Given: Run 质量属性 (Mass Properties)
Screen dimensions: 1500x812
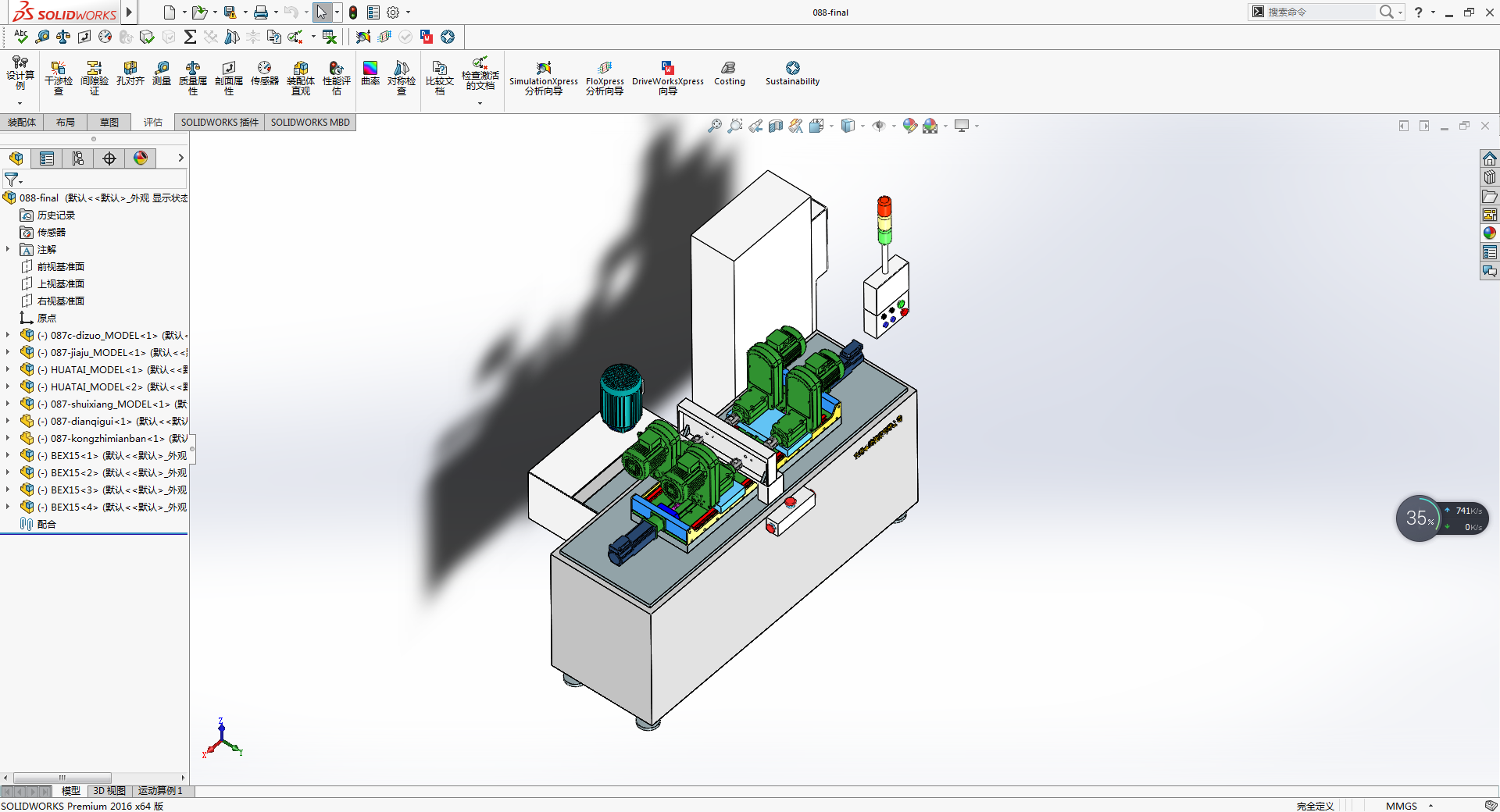Looking at the screenshot, I should pos(192,78).
